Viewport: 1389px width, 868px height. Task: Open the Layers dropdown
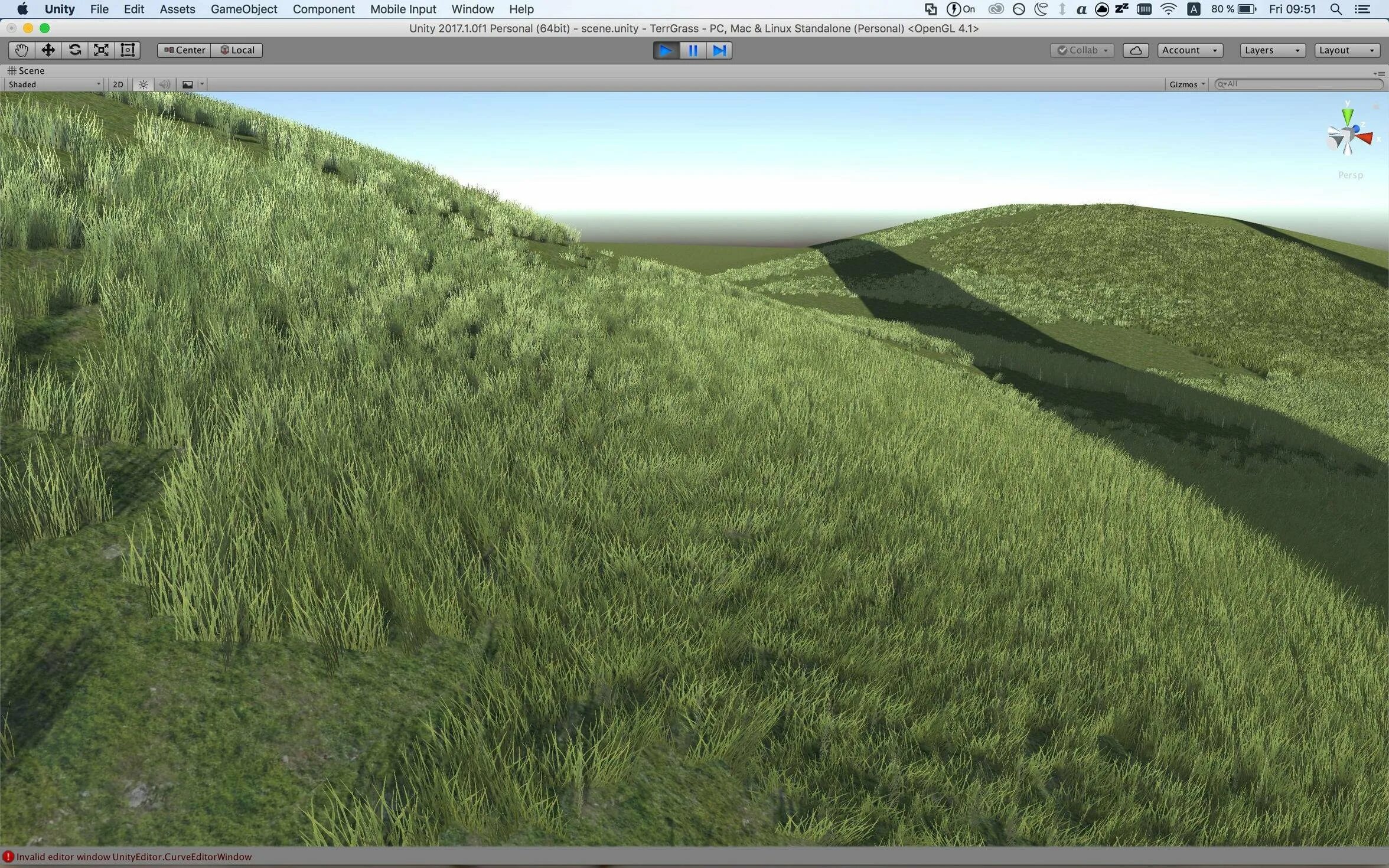(x=1271, y=50)
